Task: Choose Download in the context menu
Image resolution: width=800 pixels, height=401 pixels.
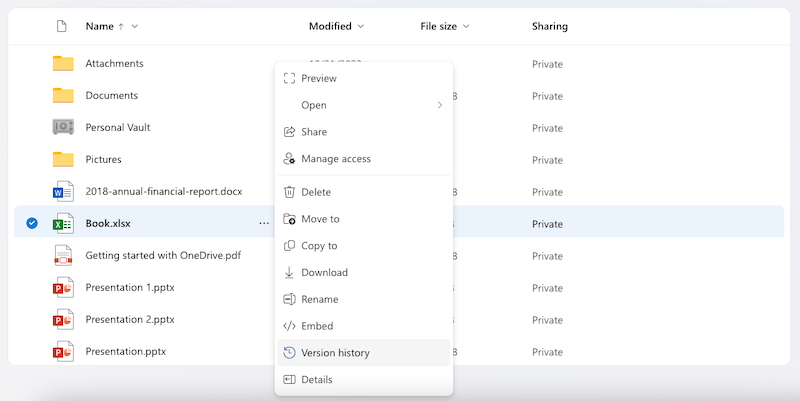Action: [324, 272]
